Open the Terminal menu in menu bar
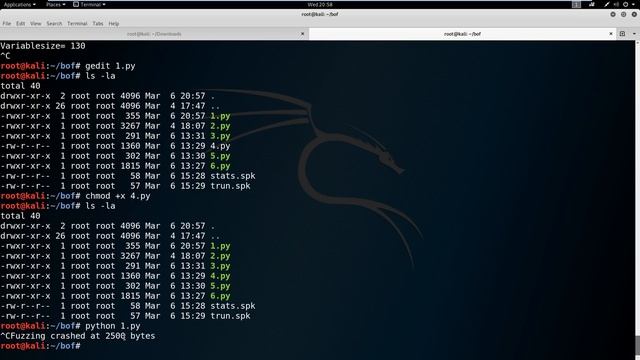640x360 pixels. coord(77,24)
